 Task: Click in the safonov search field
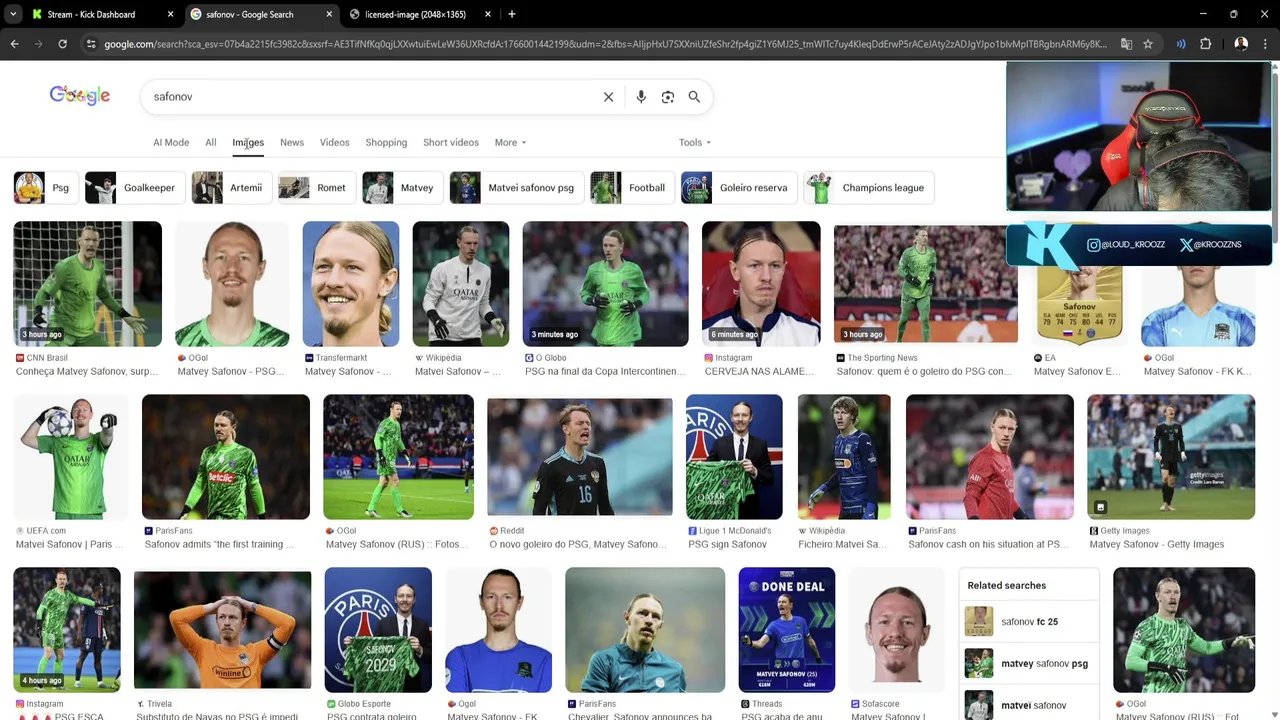click(x=370, y=97)
